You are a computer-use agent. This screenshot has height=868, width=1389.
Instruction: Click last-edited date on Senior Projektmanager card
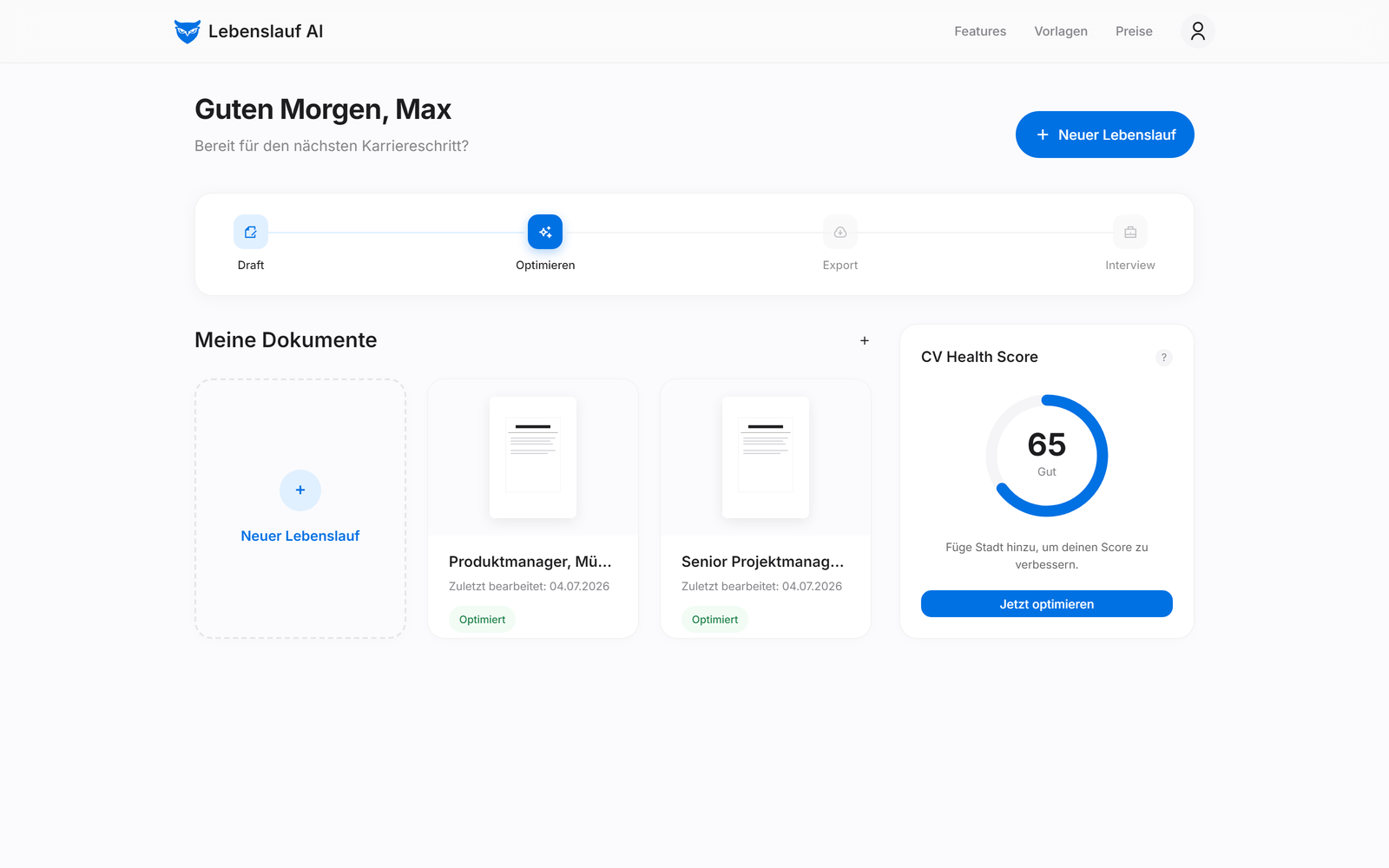761,587
